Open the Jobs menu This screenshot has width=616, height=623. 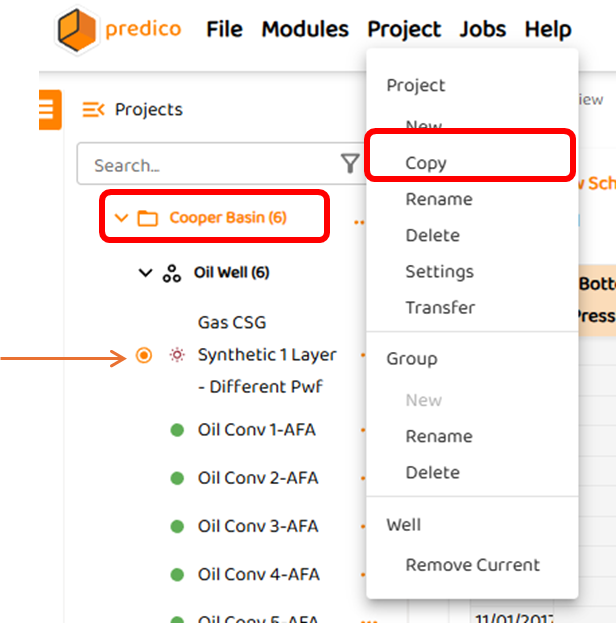pyautogui.click(x=482, y=30)
